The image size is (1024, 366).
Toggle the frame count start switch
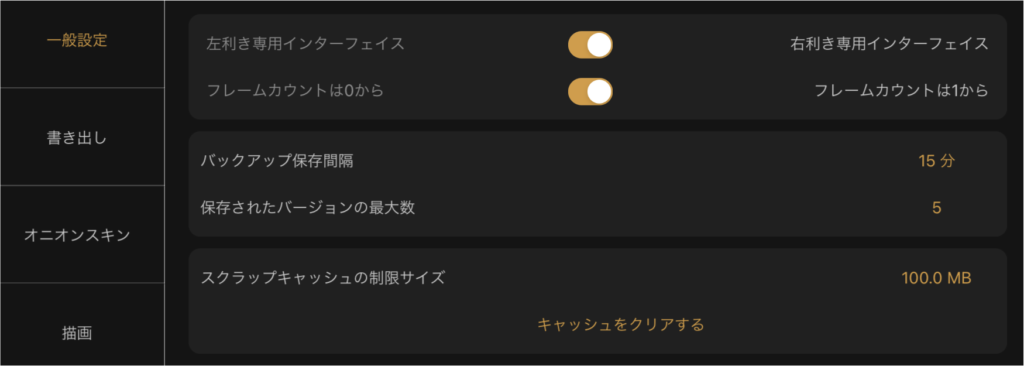click(x=590, y=92)
